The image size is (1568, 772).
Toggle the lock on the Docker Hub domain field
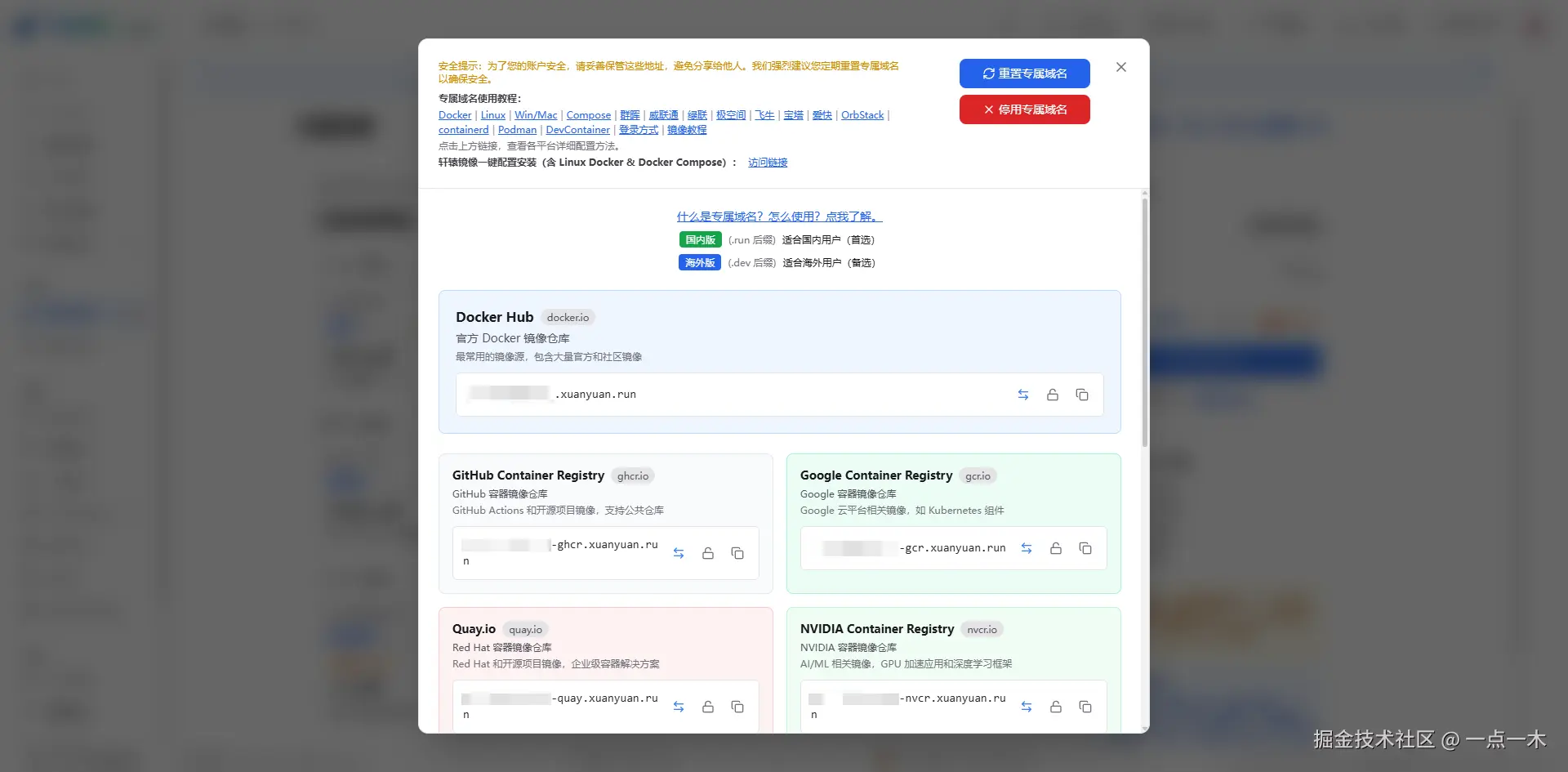pyautogui.click(x=1052, y=395)
